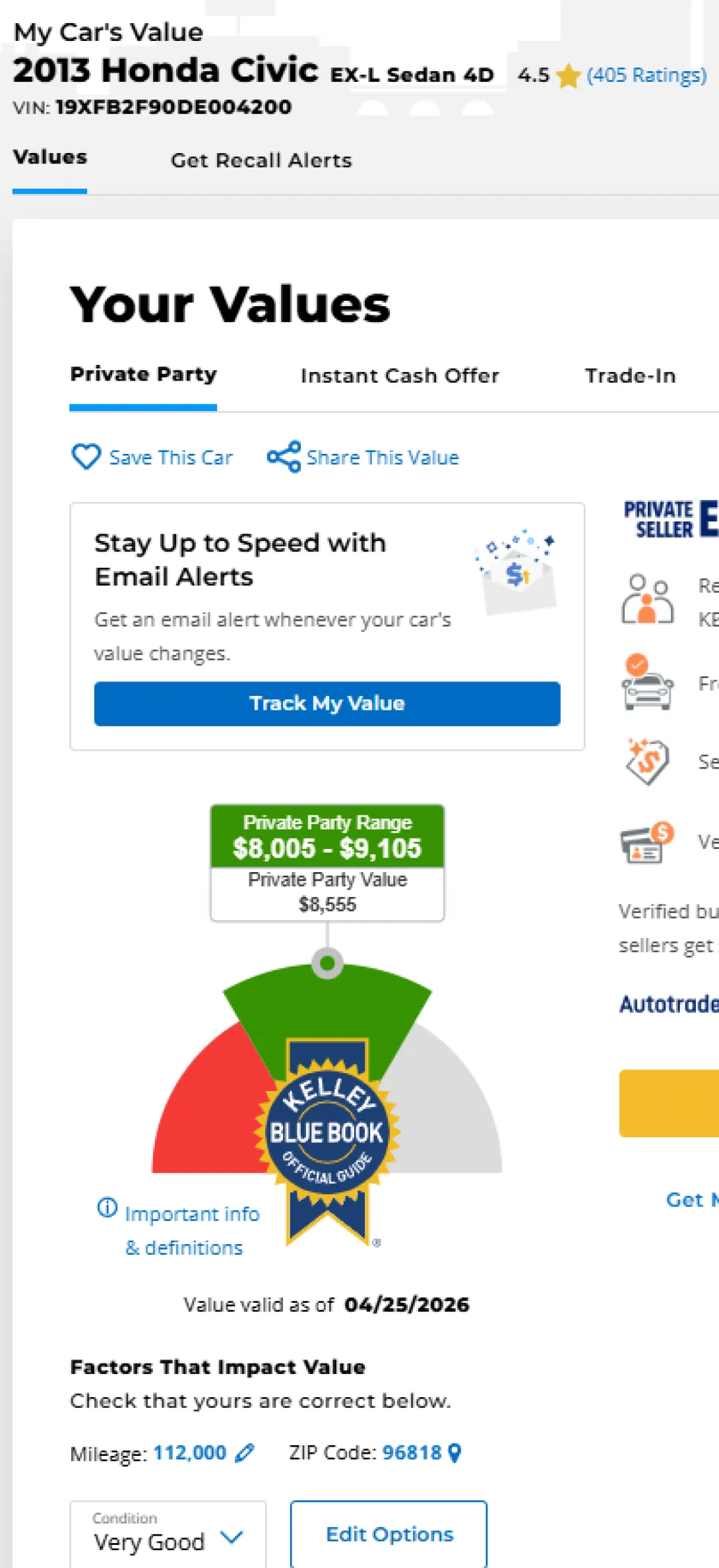The width and height of the screenshot is (719, 1568).
Task: Open the 405 Ratings link
Action: tap(646, 76)
